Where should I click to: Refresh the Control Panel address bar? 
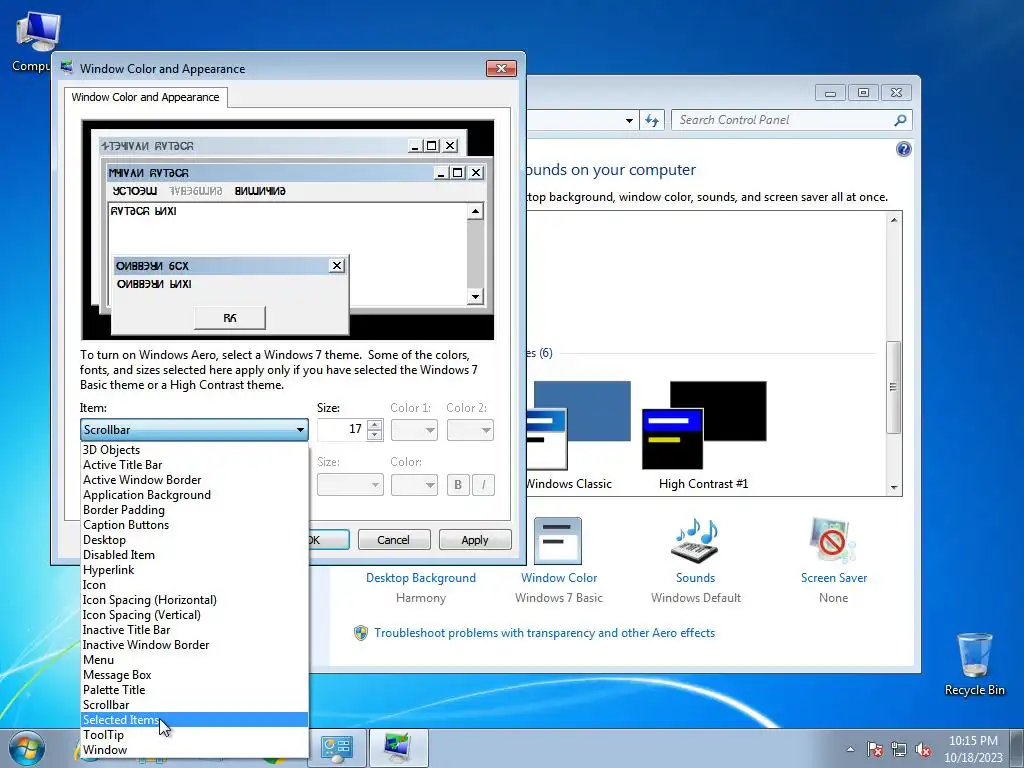point(652,120)
